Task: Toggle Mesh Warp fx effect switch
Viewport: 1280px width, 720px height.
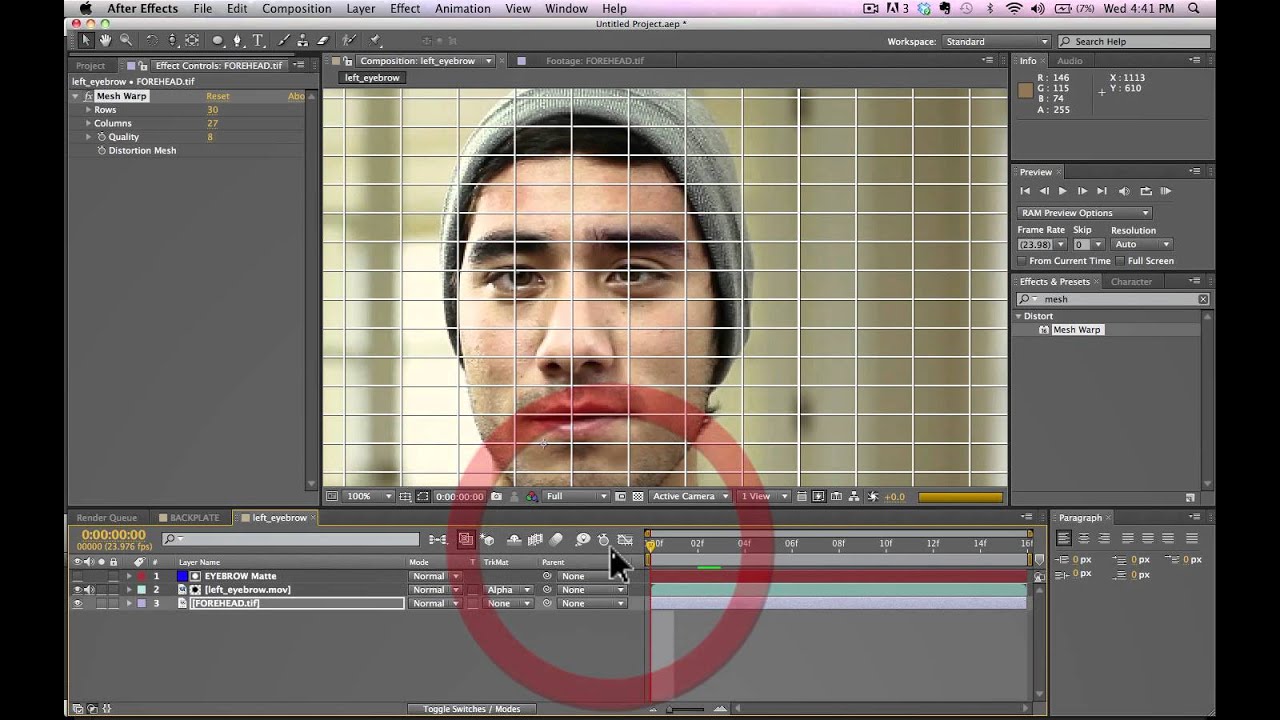Action: [x=88, y=96]
